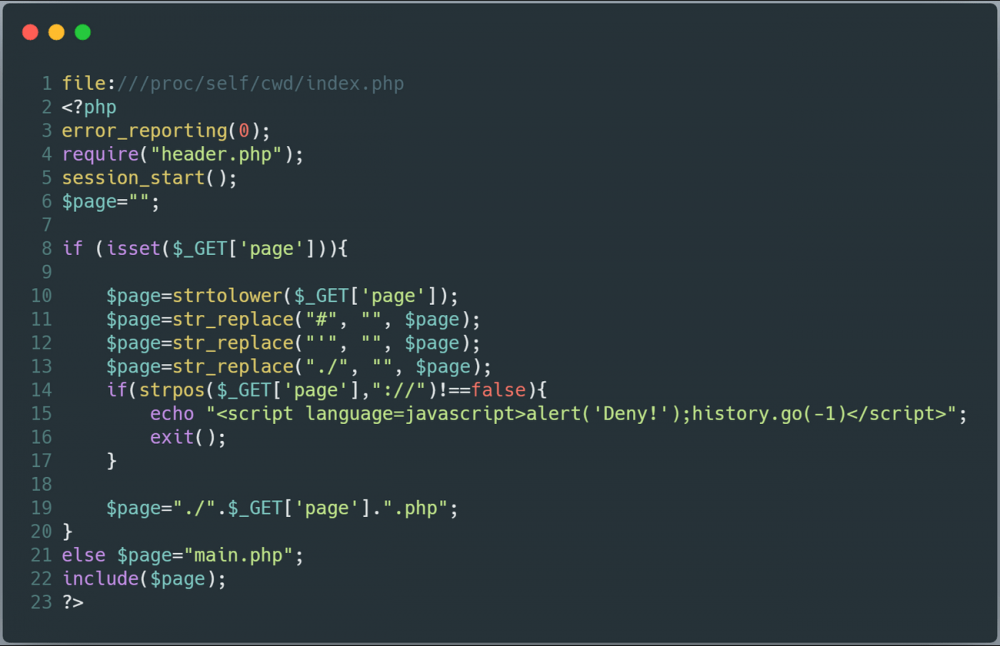Click the "header.php" string on line 4
The height and width of the screenshot is (646, 1000).
217,154
